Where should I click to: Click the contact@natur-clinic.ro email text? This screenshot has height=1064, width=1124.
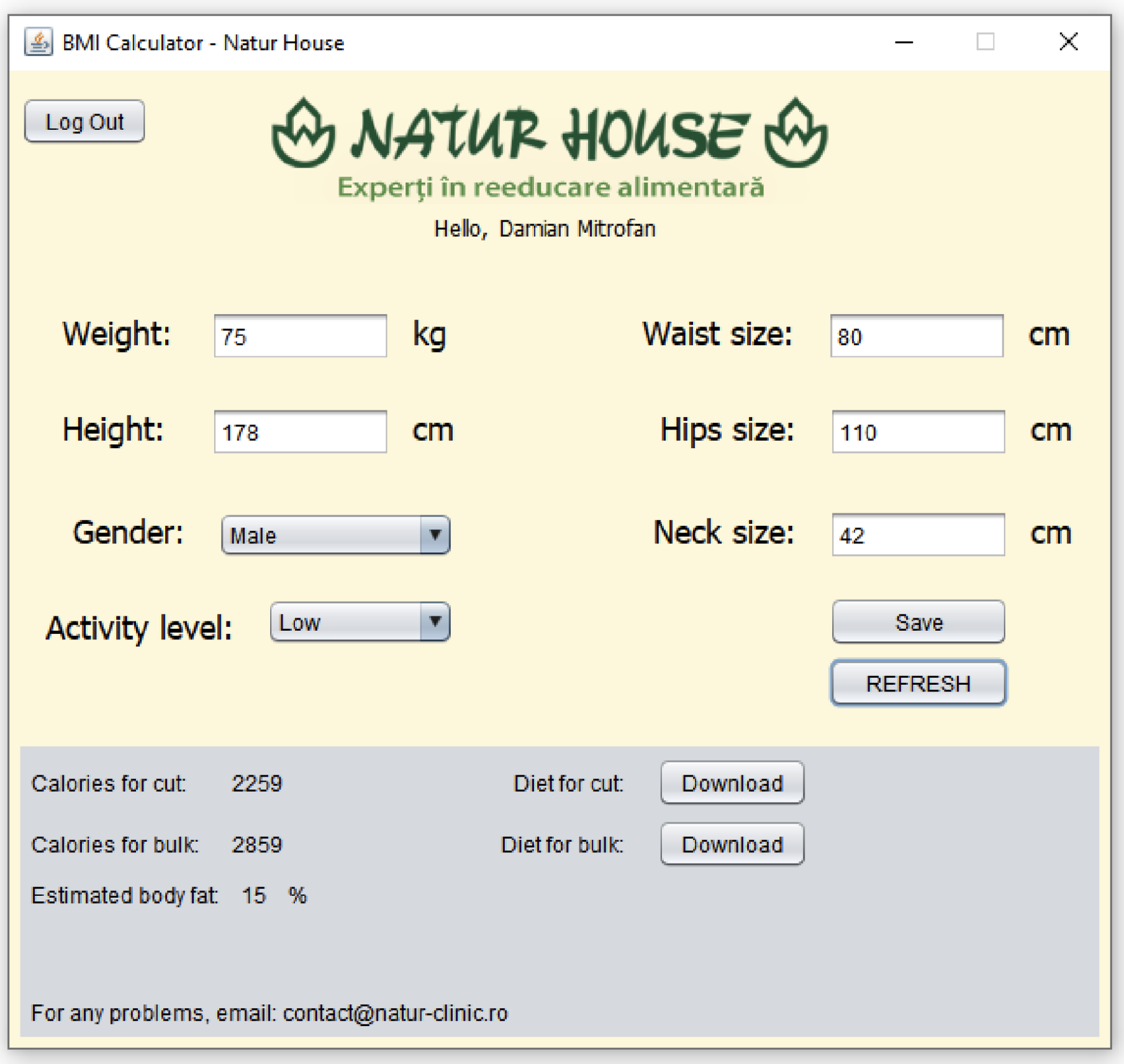395,1013
